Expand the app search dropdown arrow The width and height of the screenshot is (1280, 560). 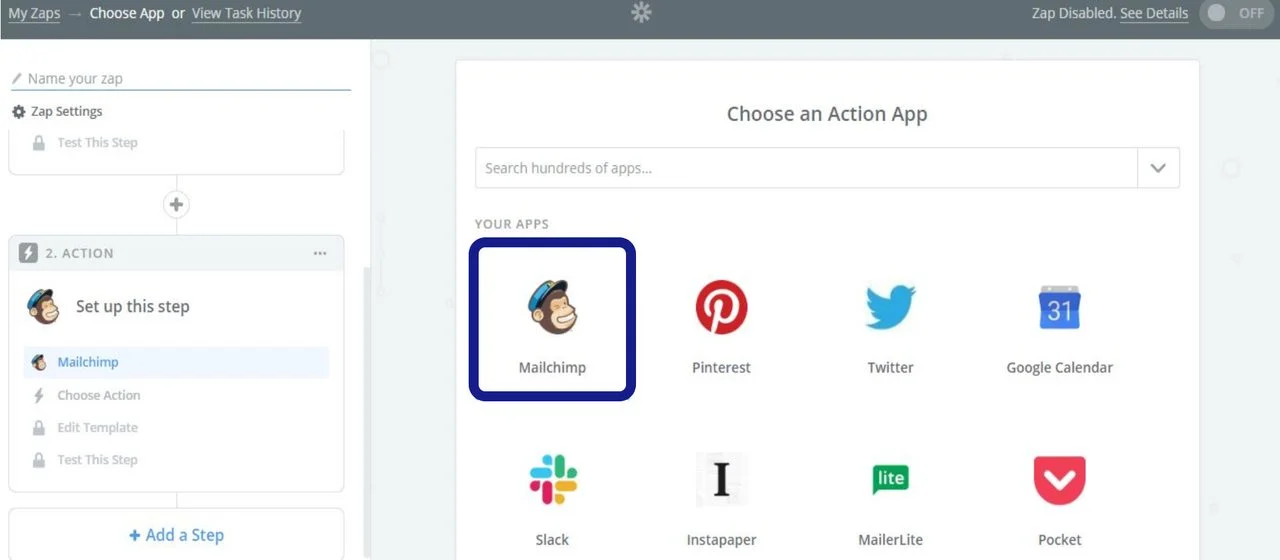pos(1158,168)
